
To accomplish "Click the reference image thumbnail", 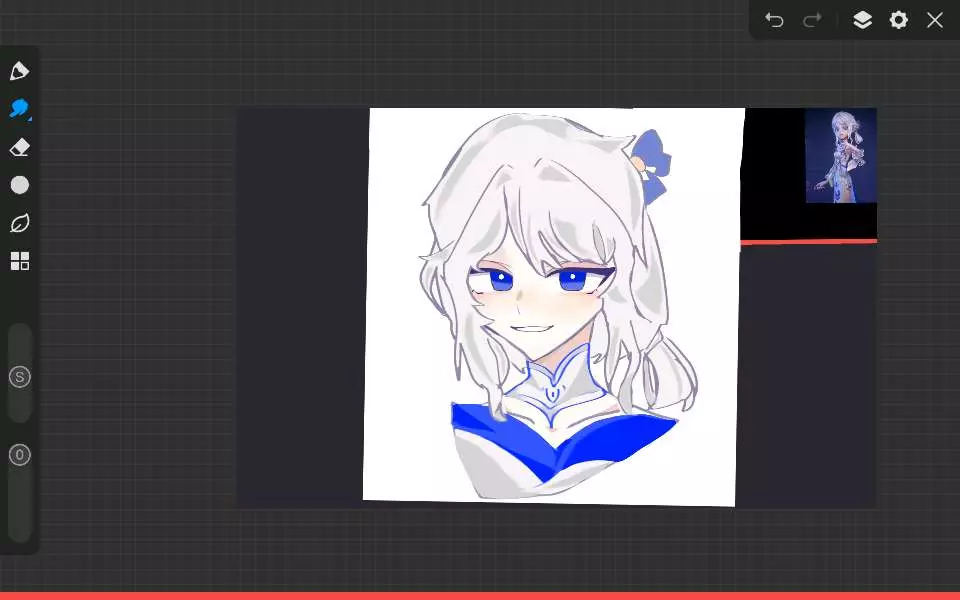I will pyautogui.click(x=841, y=156).
